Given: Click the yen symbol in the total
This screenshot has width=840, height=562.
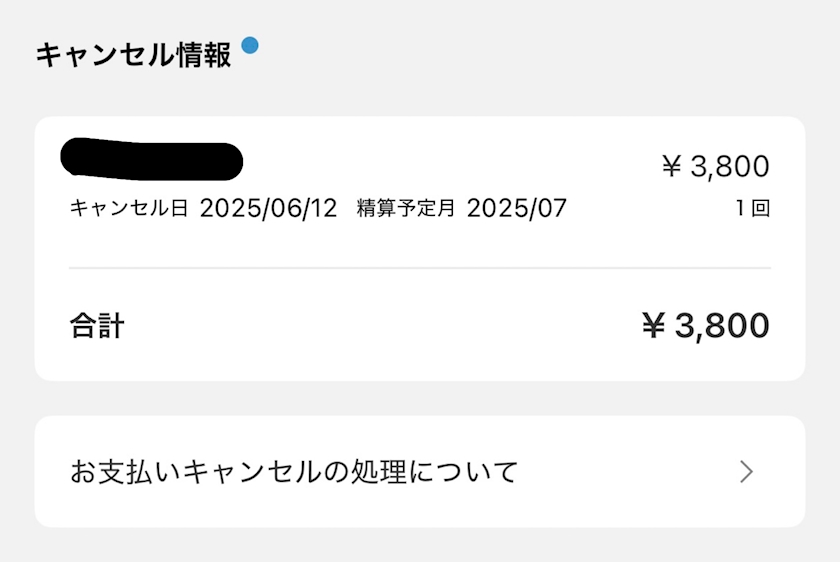Looking at the screenshot, I should (654, 326).
